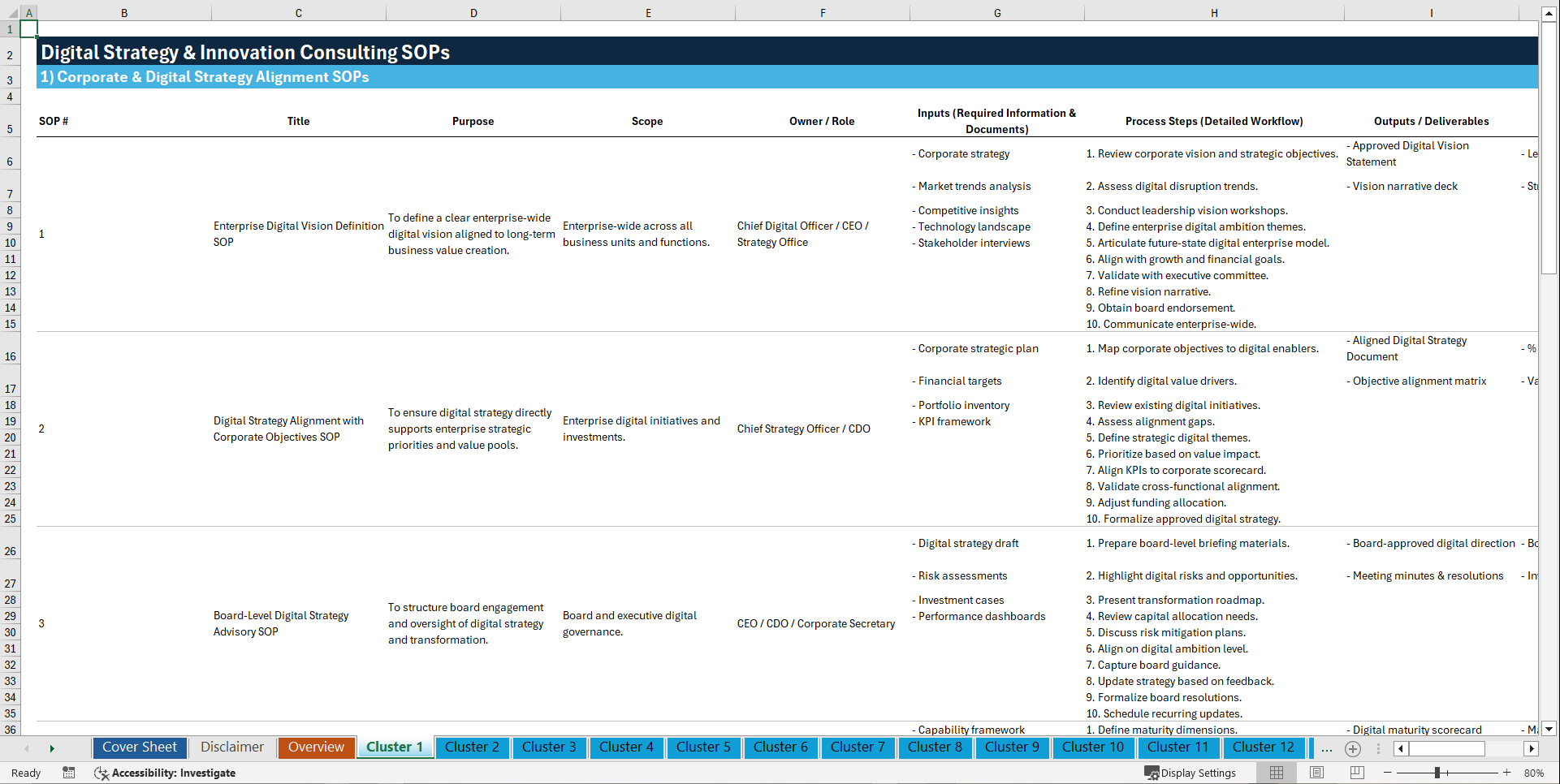1560x784 pixels.
Task: Zoom out with the minus control
Action: 1387,773
